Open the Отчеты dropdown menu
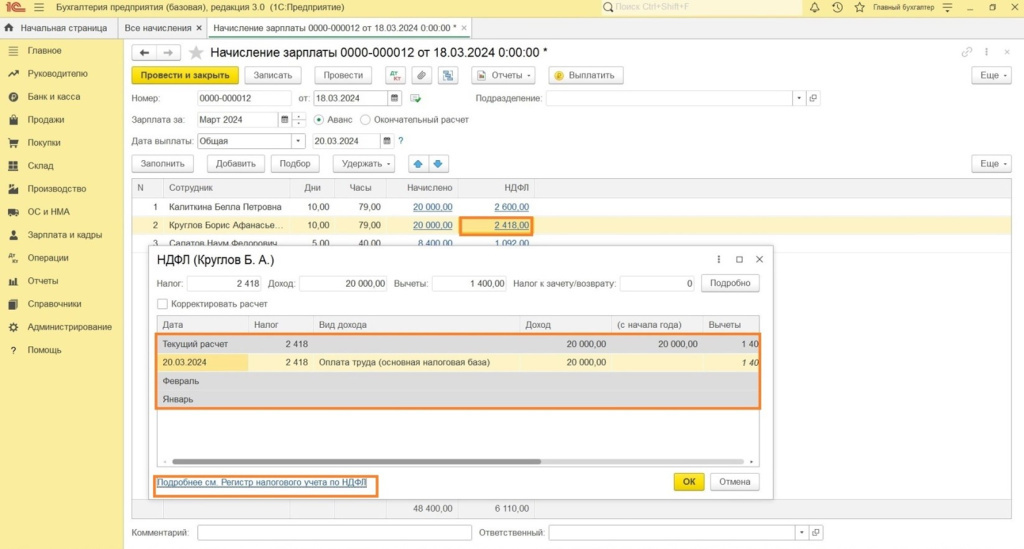Image resolution: width=1024 pixels, height=549 pixels. tap(503, 75)
